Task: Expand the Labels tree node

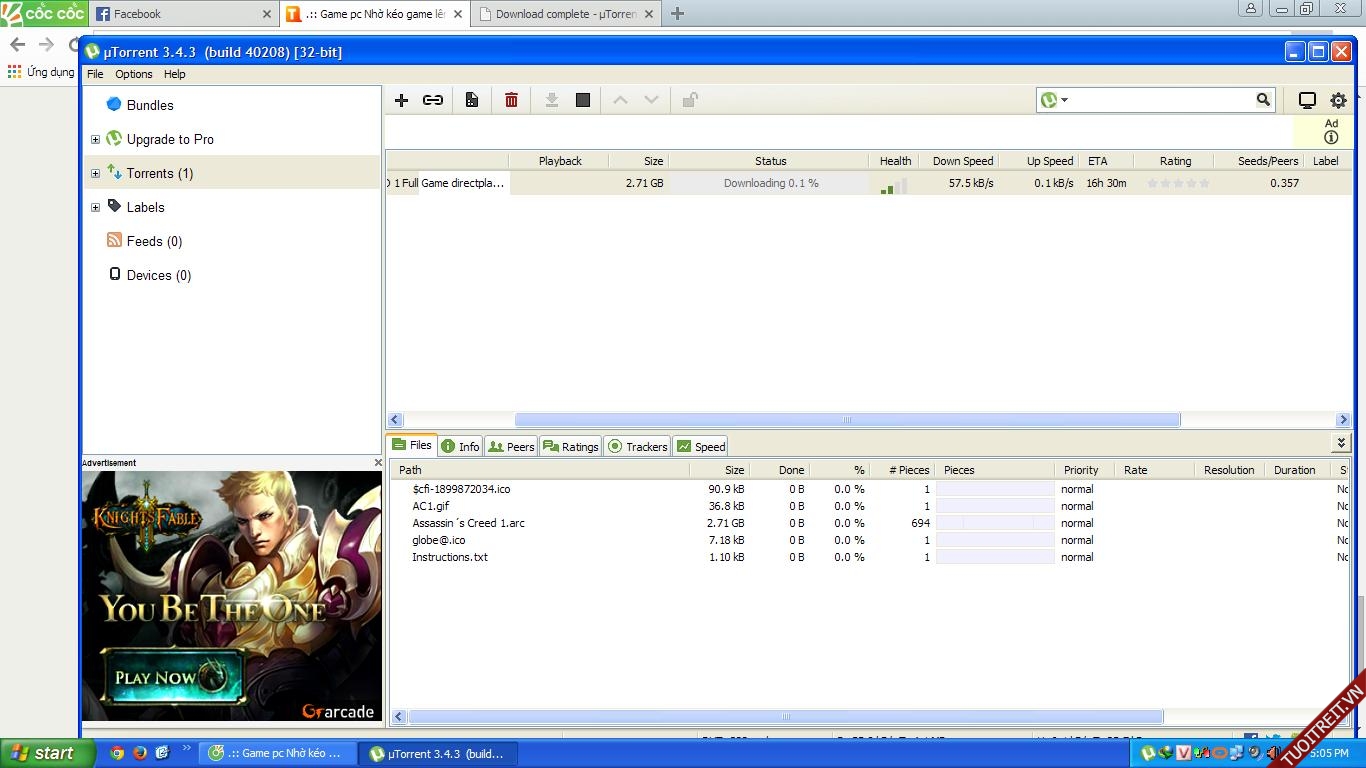Action: [95, 208]
